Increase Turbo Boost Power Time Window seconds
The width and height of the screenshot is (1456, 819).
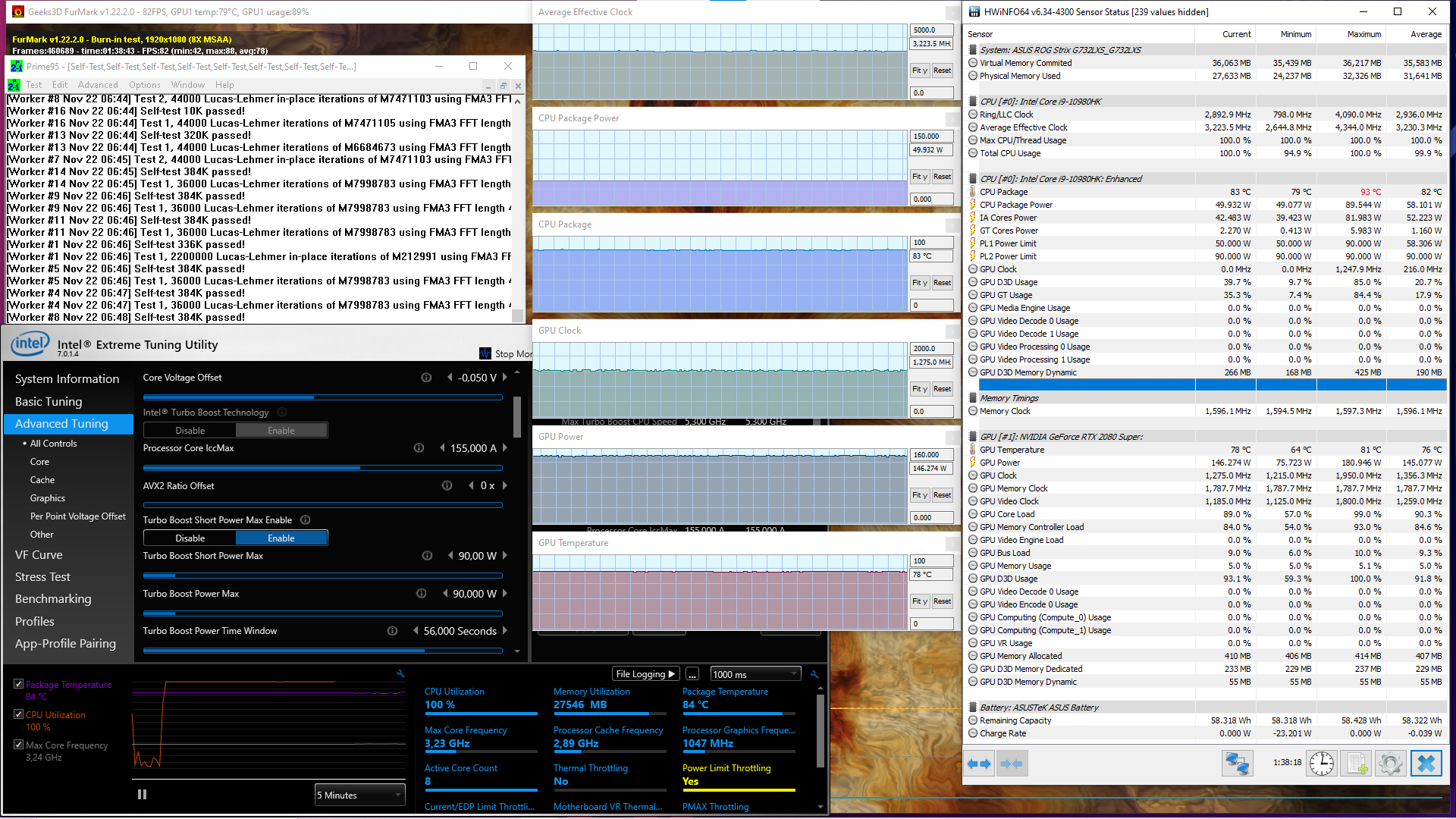point(505,631)
